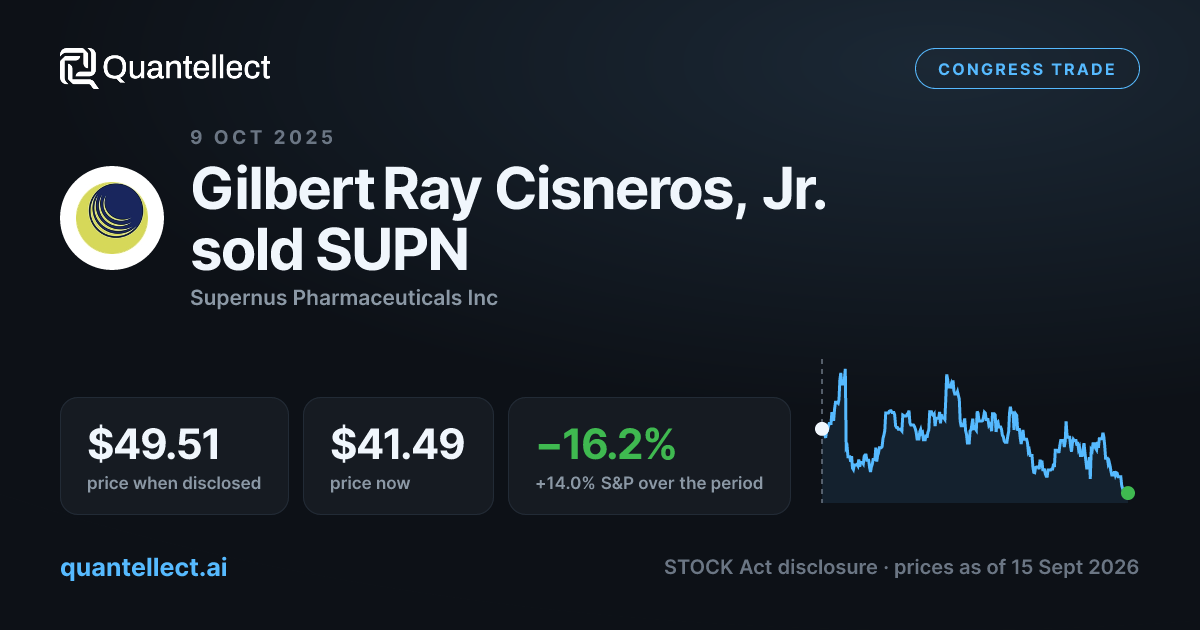Click the green end point on chart
Image resolution: width=1200 pixels, height=630 pixels.
pyautogui.click(x=1128, y=492)
